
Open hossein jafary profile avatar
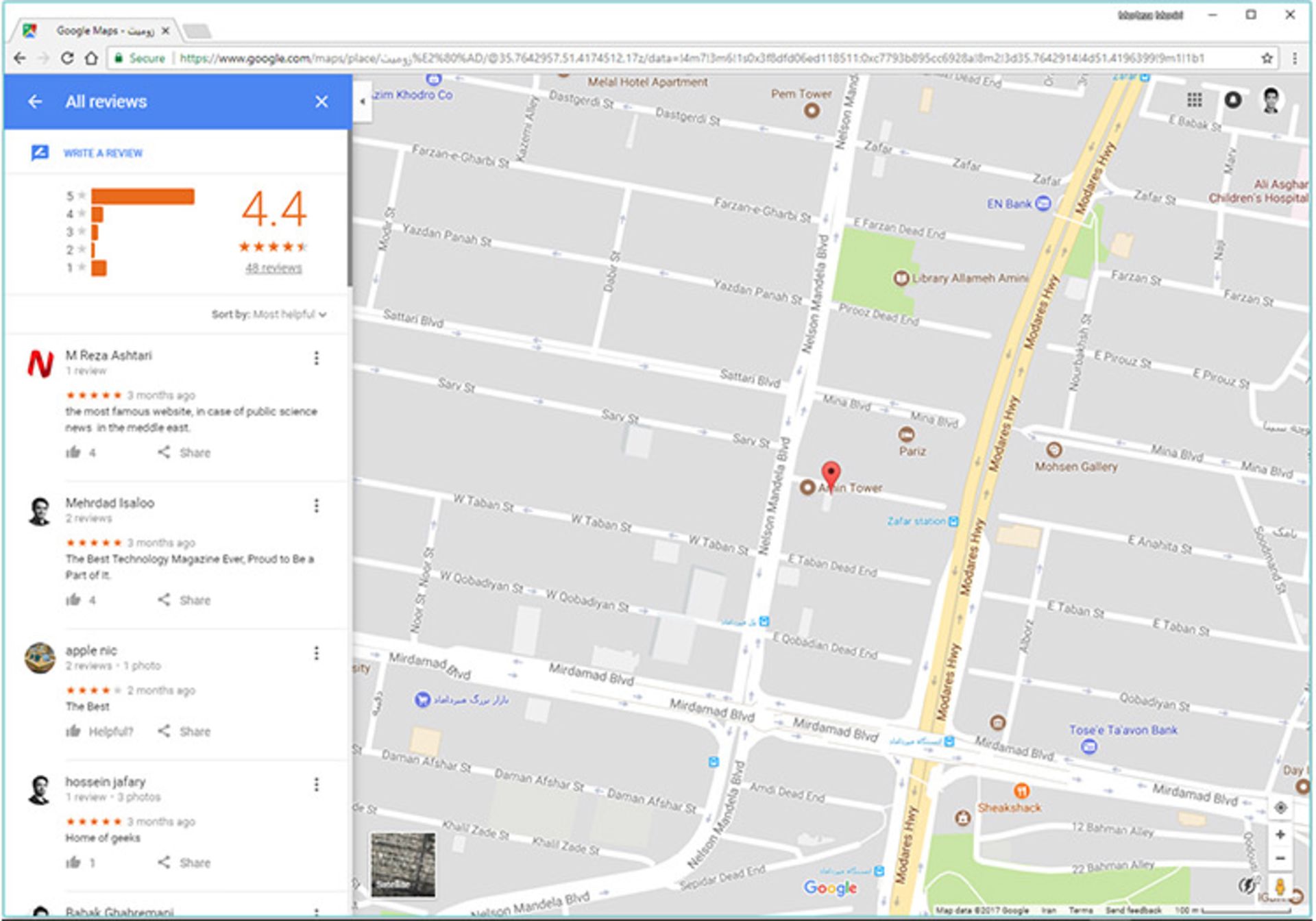click(40, 790)
